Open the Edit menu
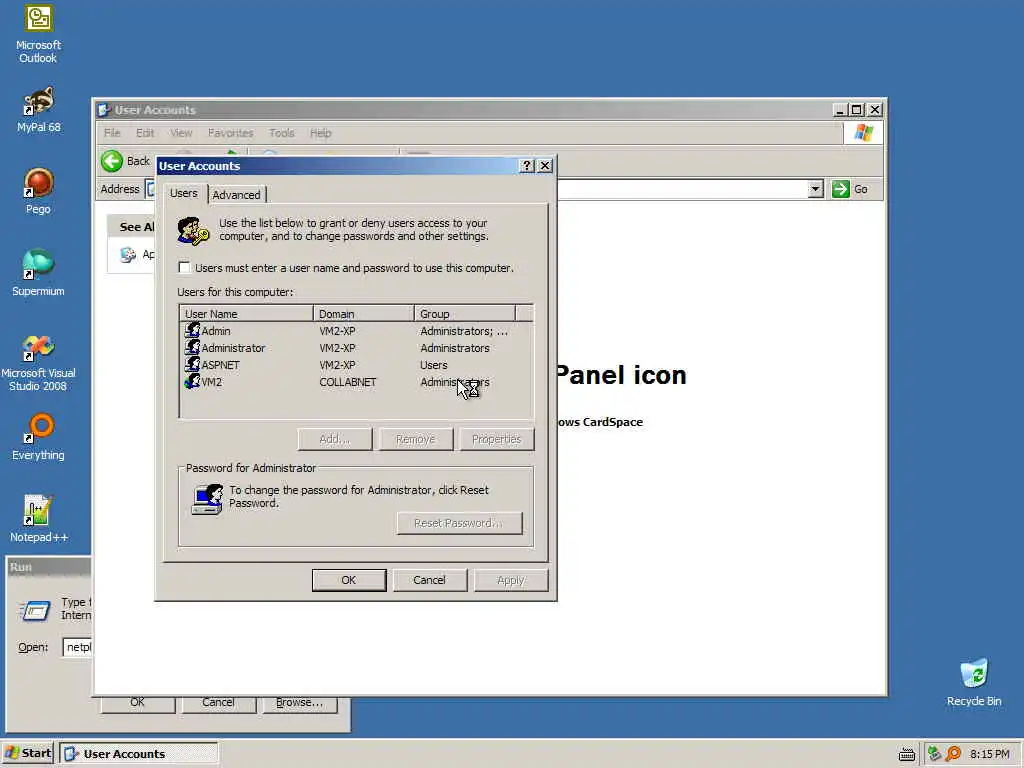 [145, 133]
